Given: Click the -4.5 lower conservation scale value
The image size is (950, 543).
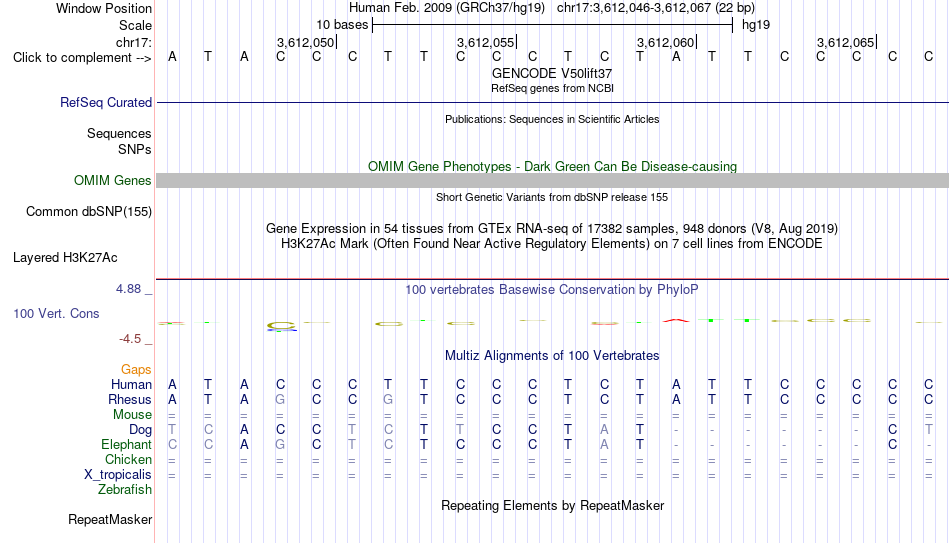Looking at the screenshot, I should [130, 339].
